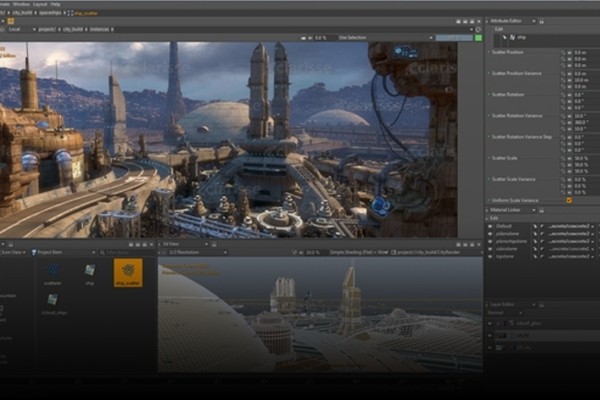Click the project://city_build/CityRender path
Image resolution: width=600 pixels, height=400 pixels.
pos(429,252)
